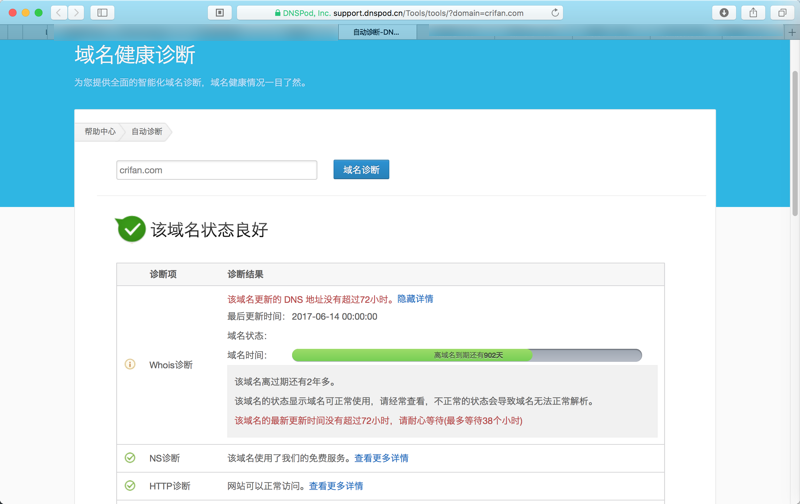Click the 最后更新时间: label
This screenshot has height=504, width=800.
(x=256, y=317)
